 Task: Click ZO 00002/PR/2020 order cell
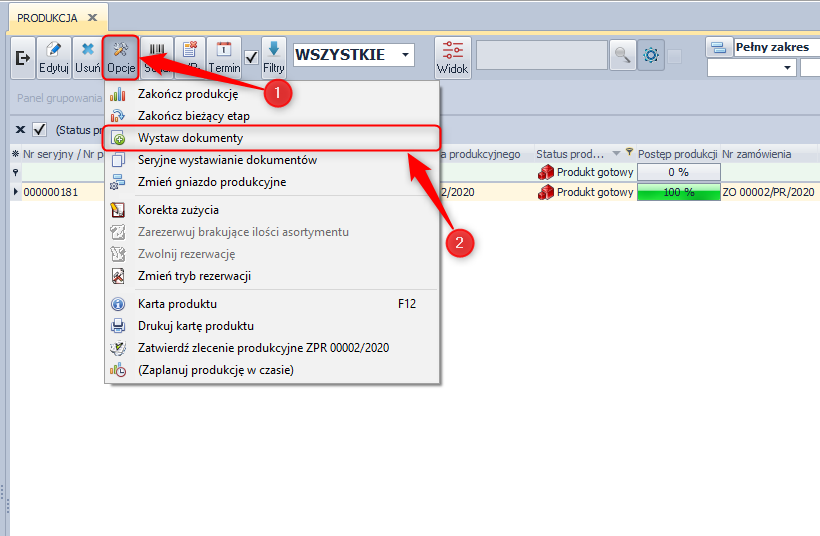(768, 192)
